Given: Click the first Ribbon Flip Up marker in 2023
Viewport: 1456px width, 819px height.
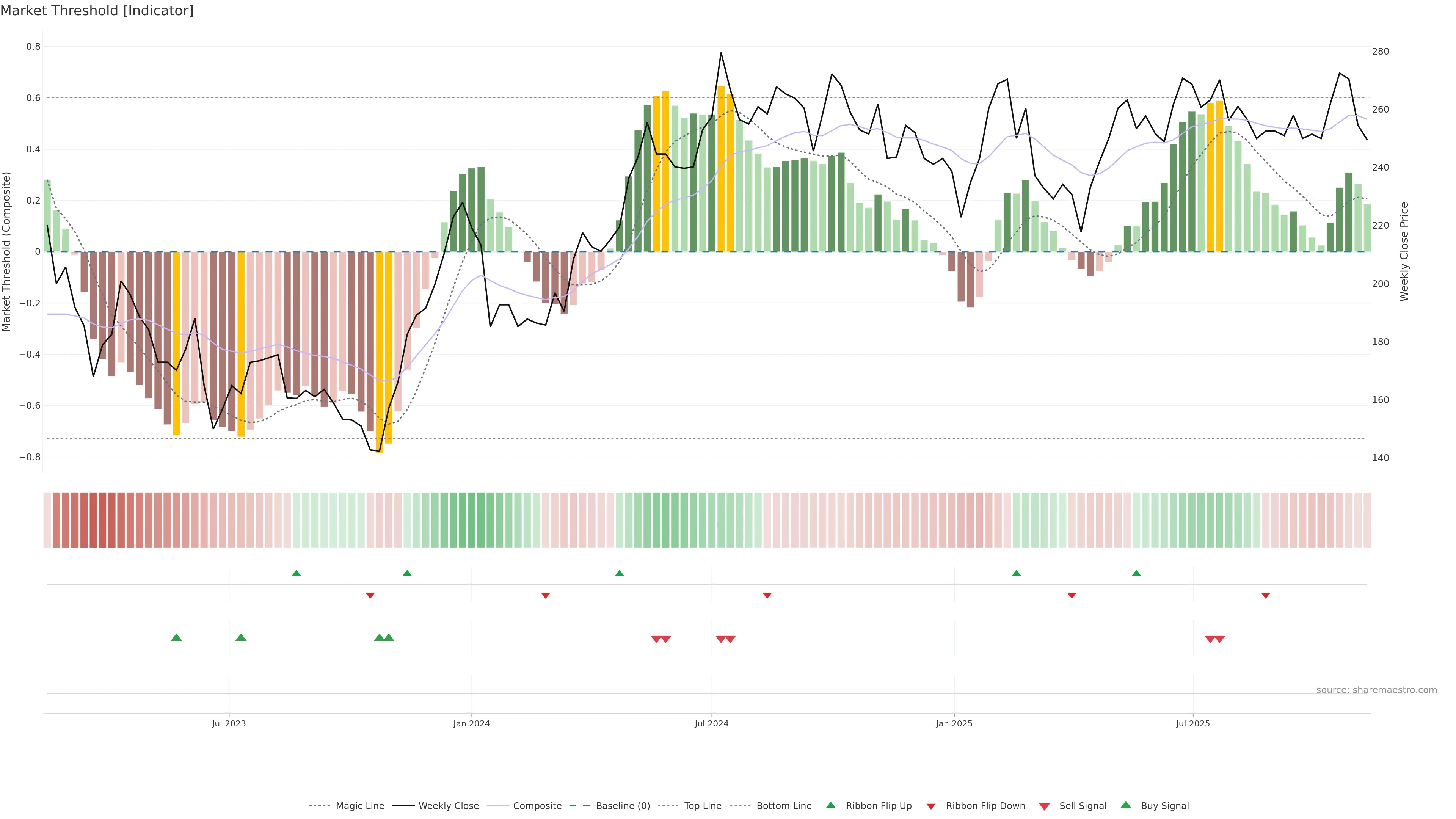Looking at the screenshot, I should (296, 573).
